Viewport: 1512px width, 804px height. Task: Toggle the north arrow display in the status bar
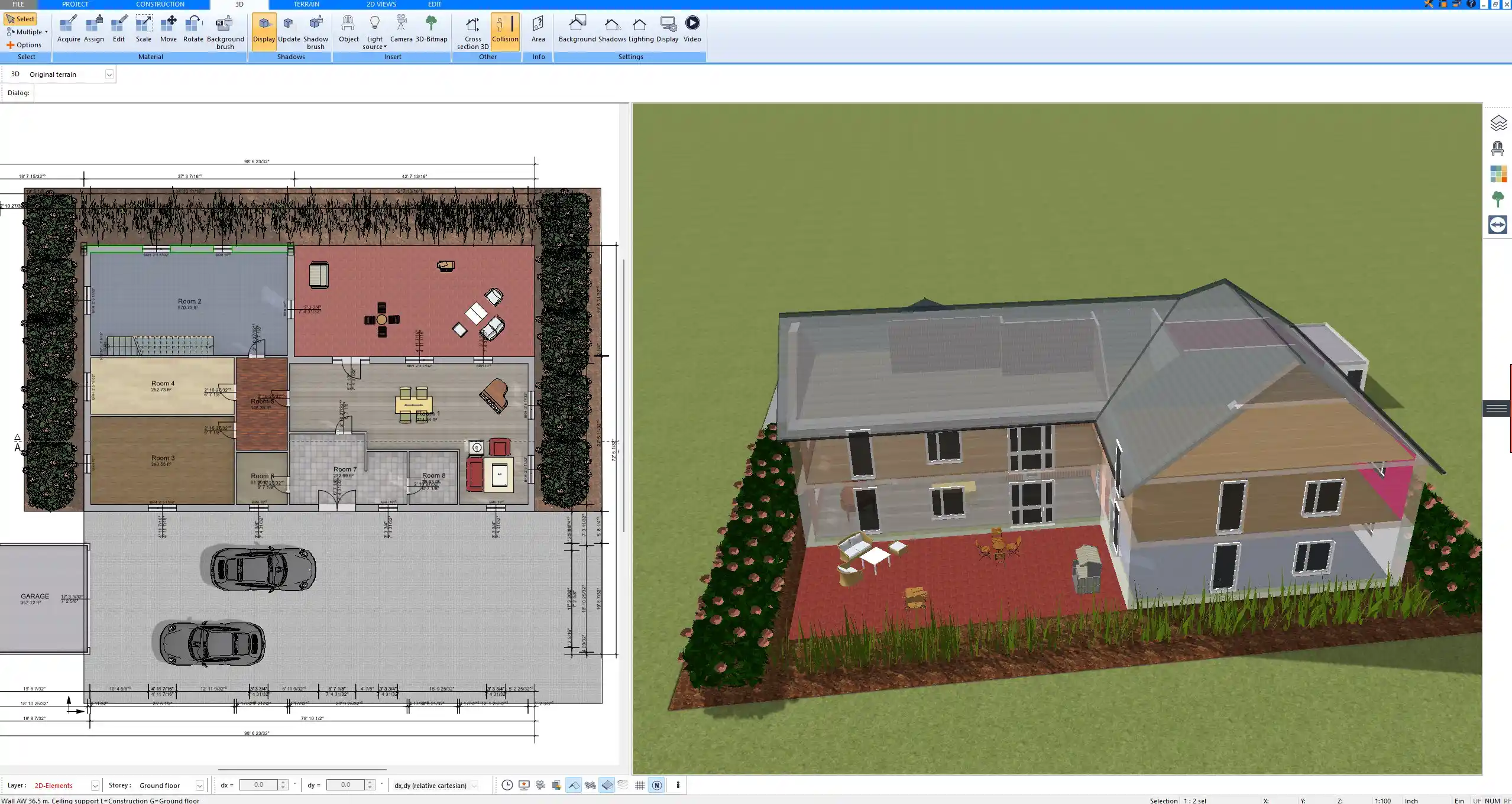[x=656, y=785]
